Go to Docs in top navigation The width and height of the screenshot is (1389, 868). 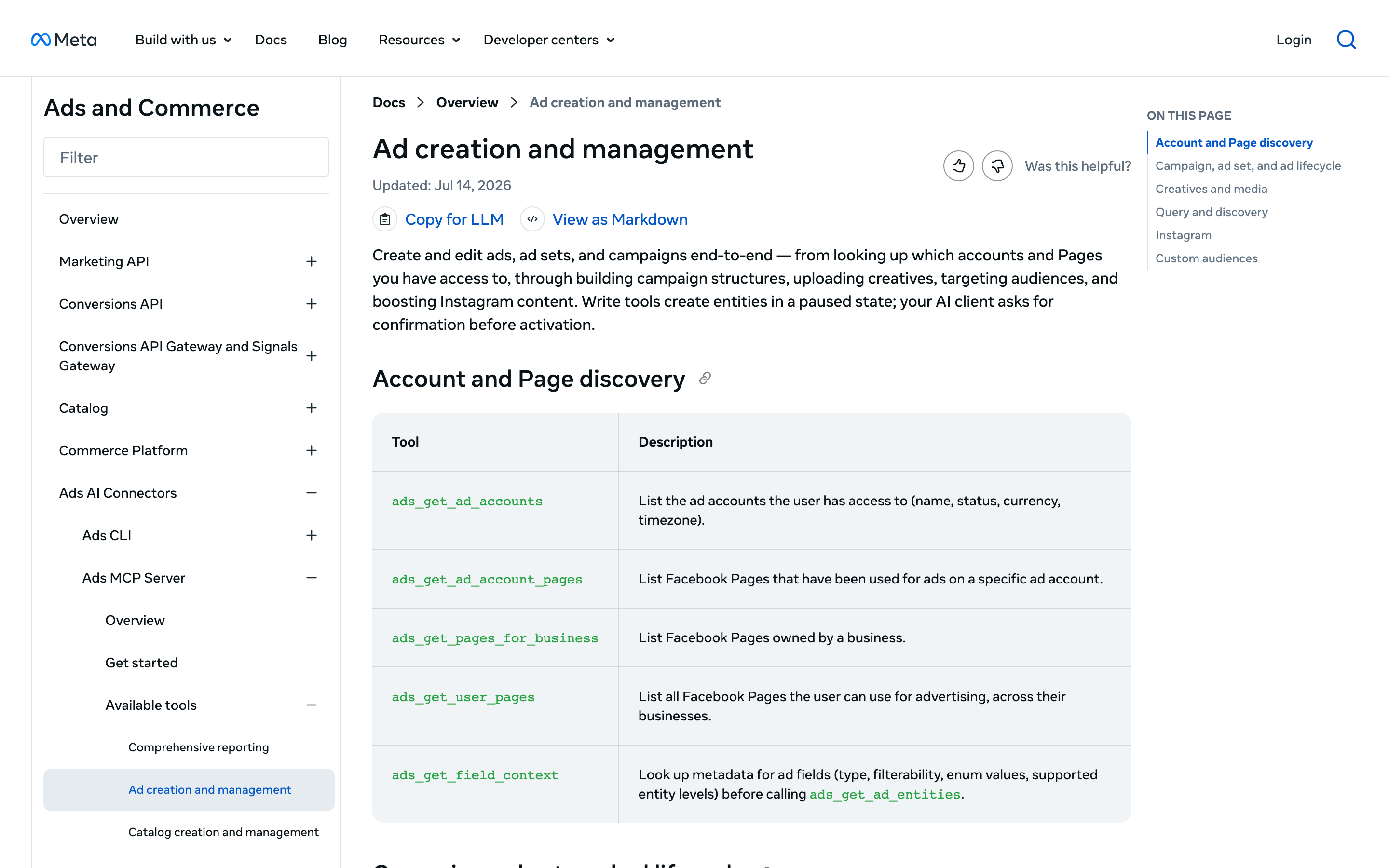[x=271, y=40]
